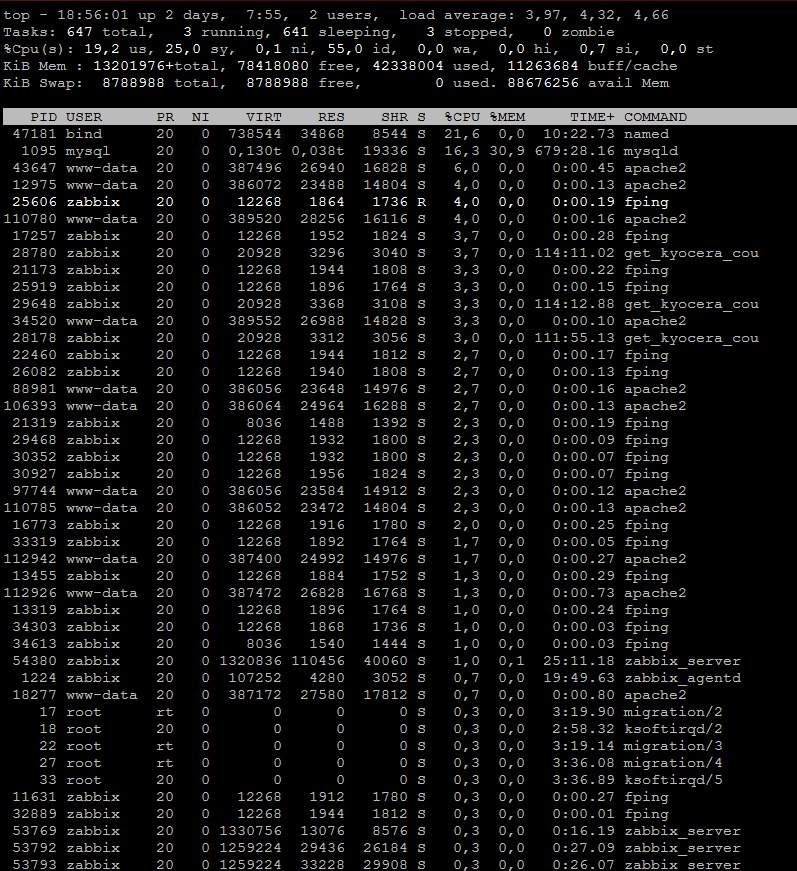Click the TIME+ column header
The width and height of the screenshot is (797, 871).
click(592, 117)
